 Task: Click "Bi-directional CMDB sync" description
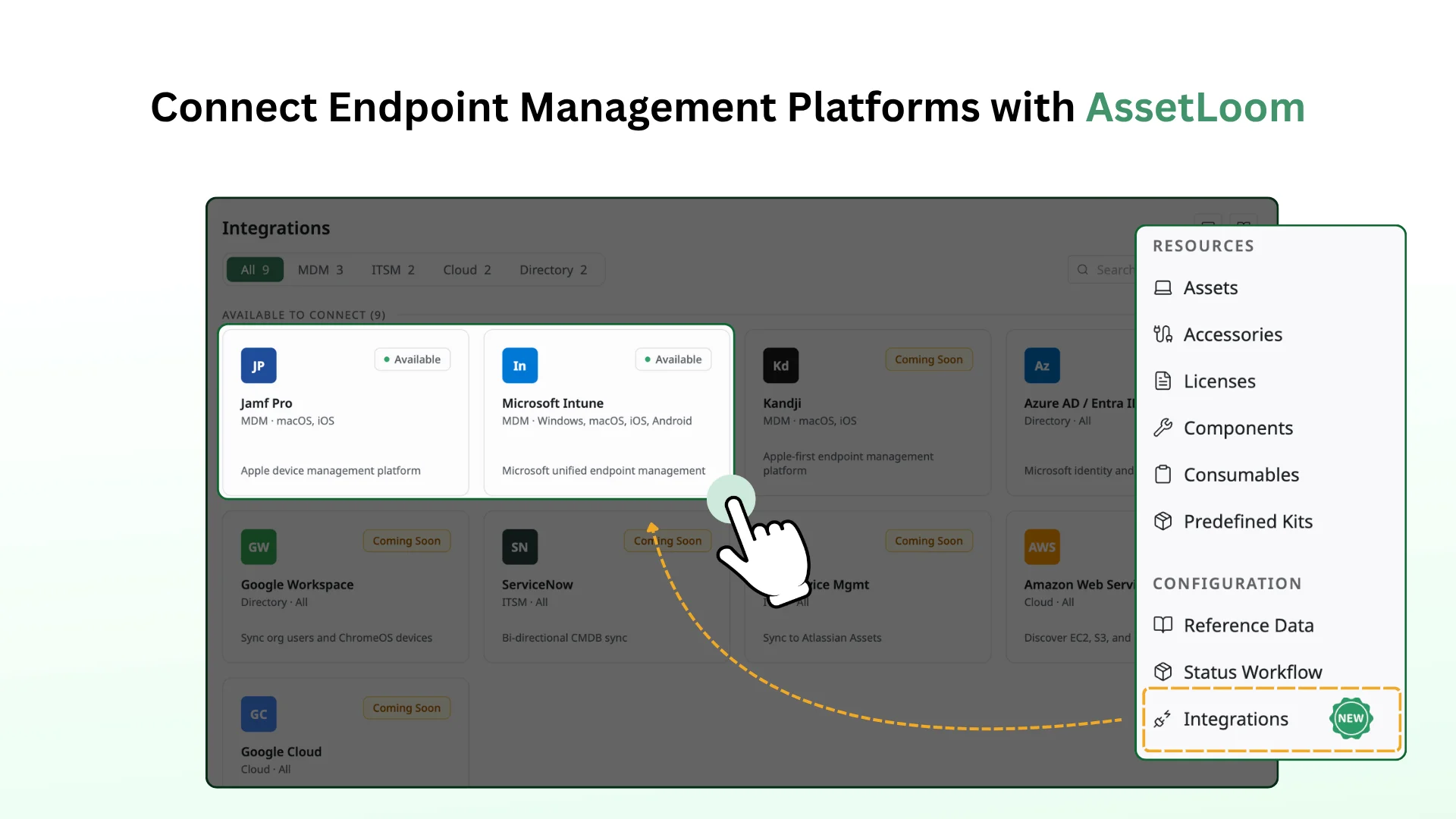pyautogui.click(x=564, y=638)
